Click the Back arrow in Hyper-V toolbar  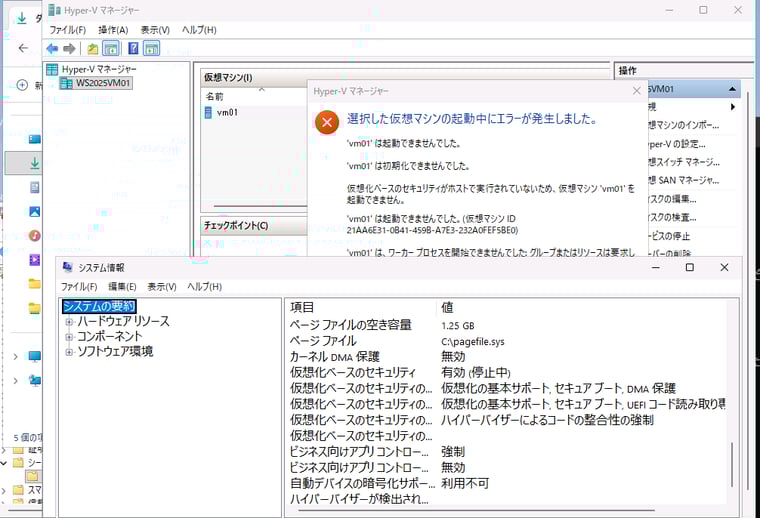pos(52,48)
